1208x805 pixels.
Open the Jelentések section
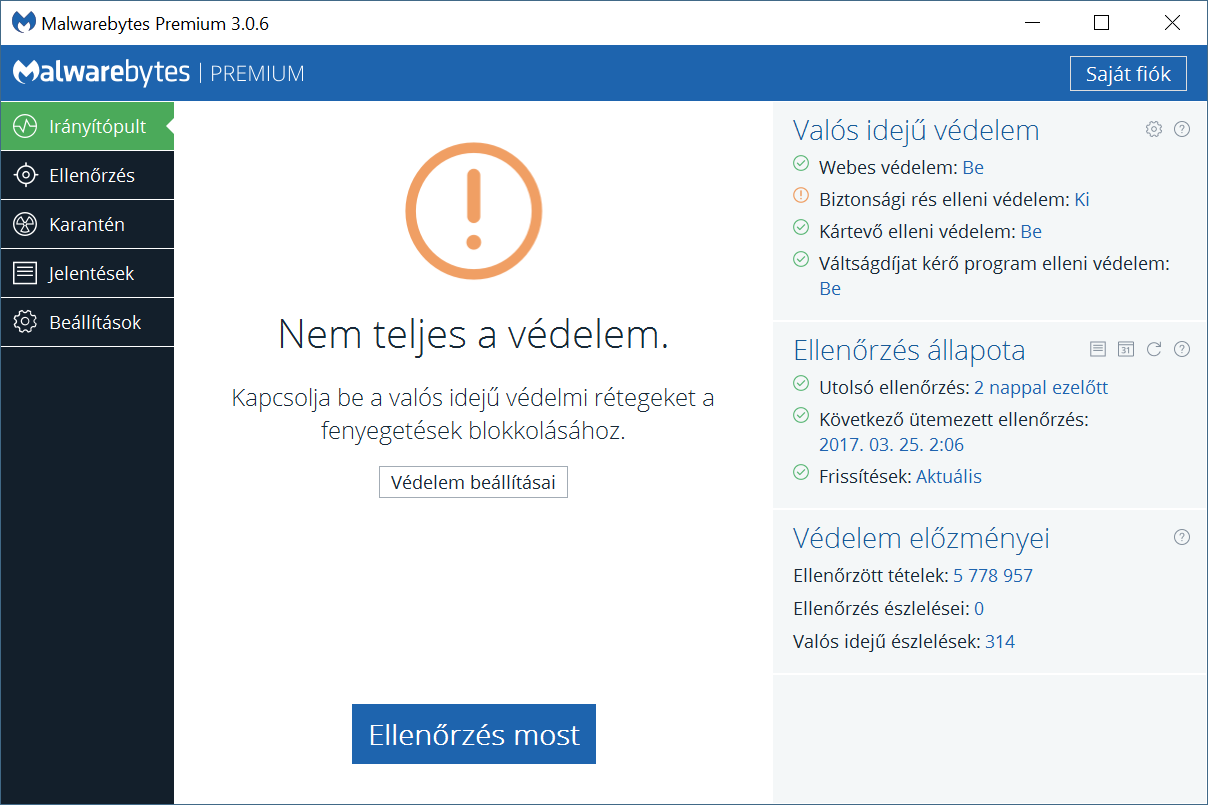[x=87, y=274]
